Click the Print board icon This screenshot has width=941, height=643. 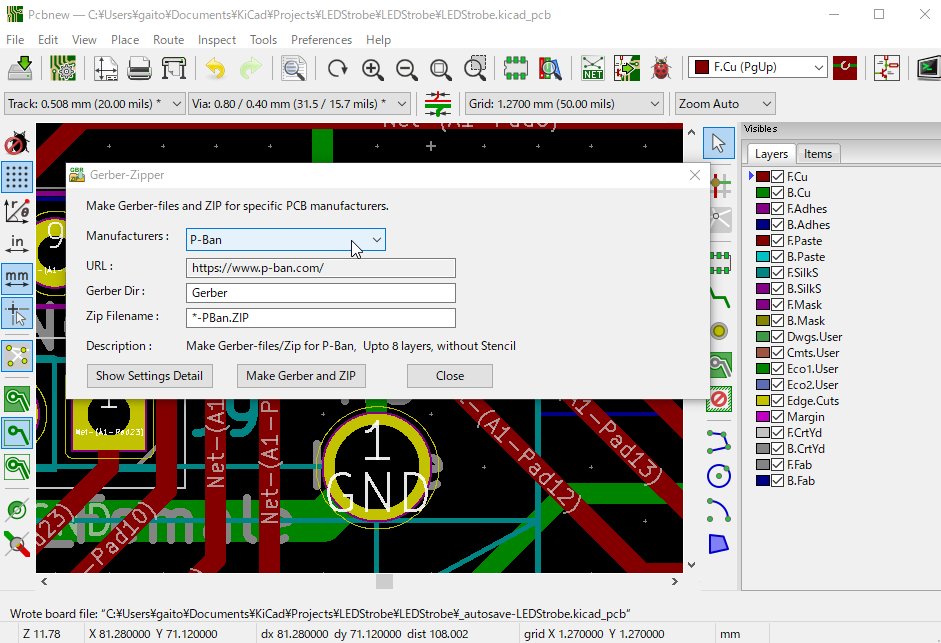coord(139,68)
